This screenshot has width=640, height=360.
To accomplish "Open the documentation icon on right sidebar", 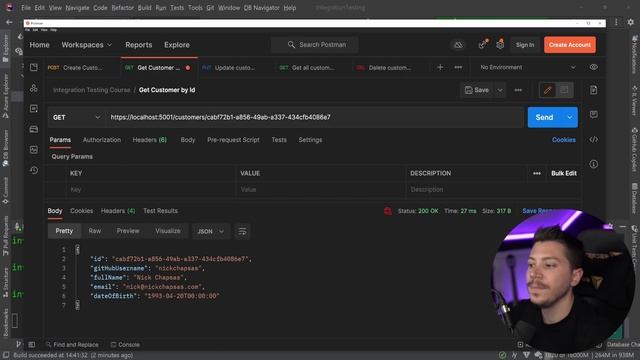I will point(593,90).
